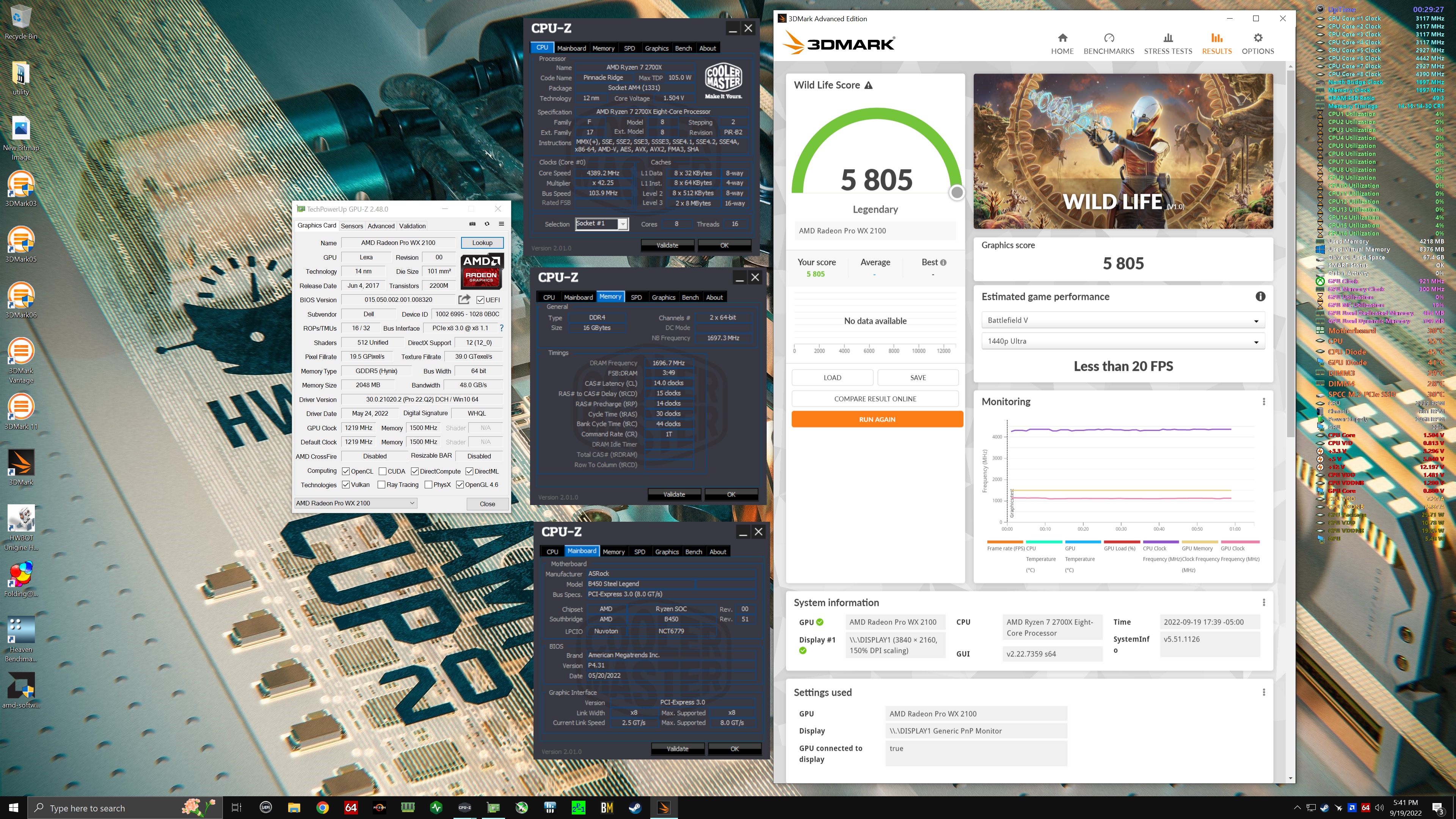Click the Wild Life benchmark thumbnail image
The width and height of the screenshot is (1456, 819).
[1123, 151]
